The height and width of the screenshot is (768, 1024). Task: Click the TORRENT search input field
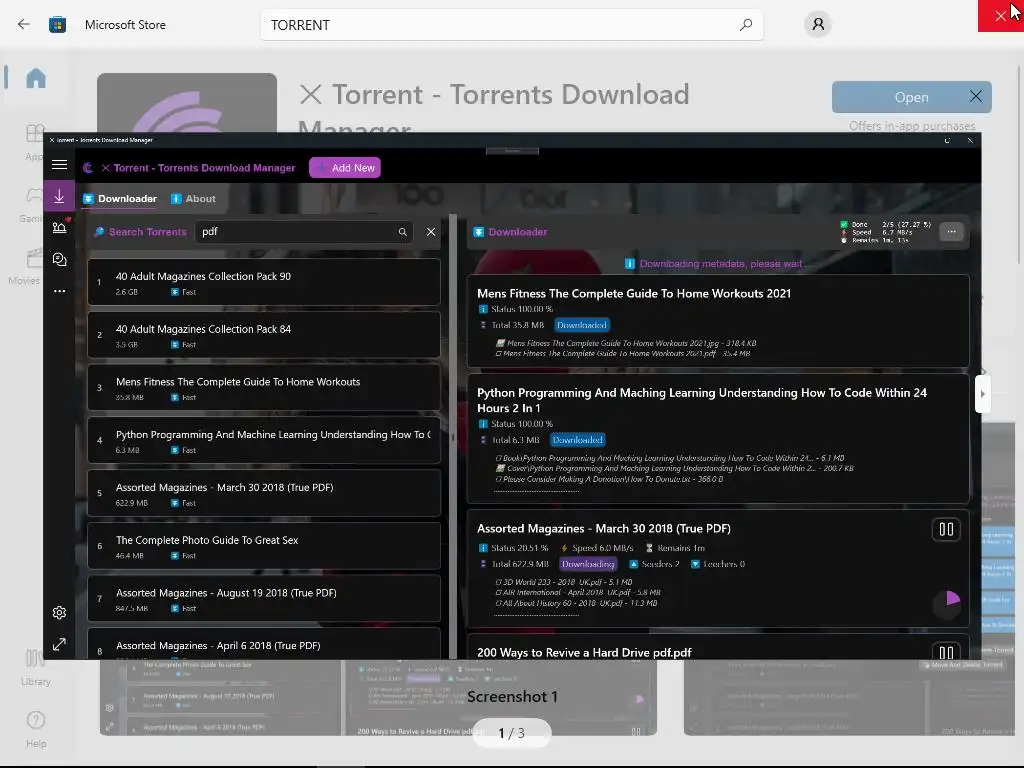coord(511,25)
